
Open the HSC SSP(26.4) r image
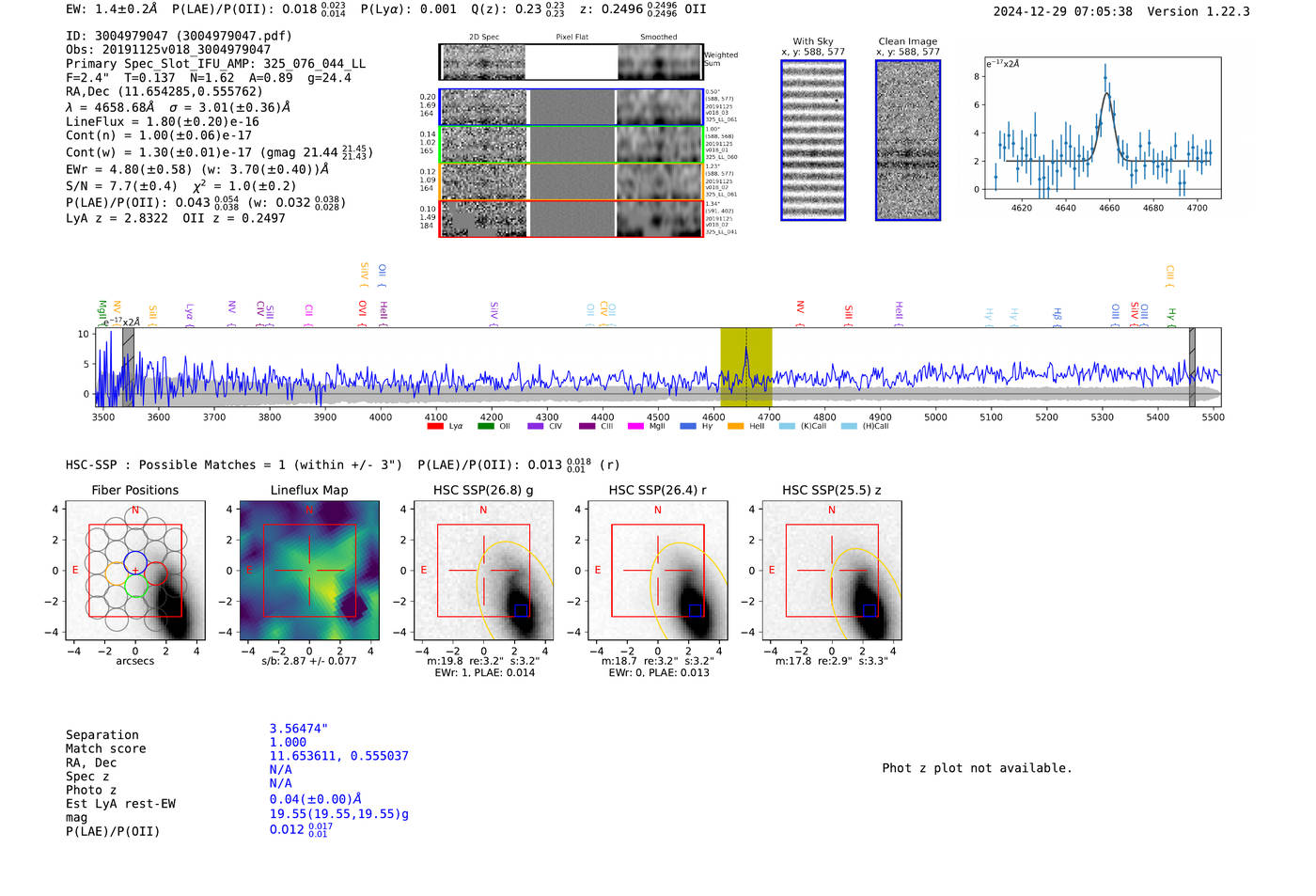tap(657, 570)
